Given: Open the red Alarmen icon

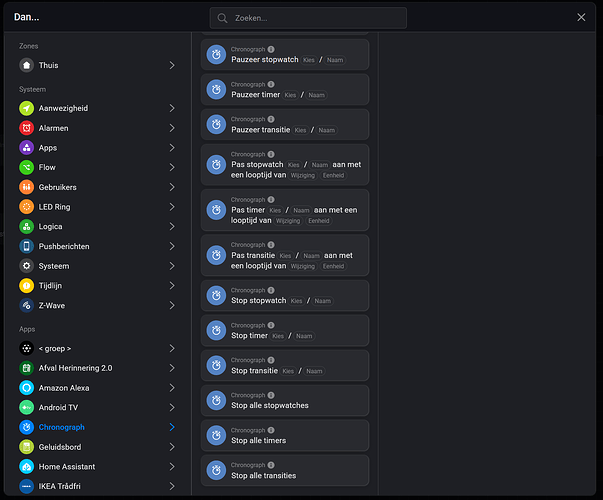Looking at the screenshot, I should 27,128.
